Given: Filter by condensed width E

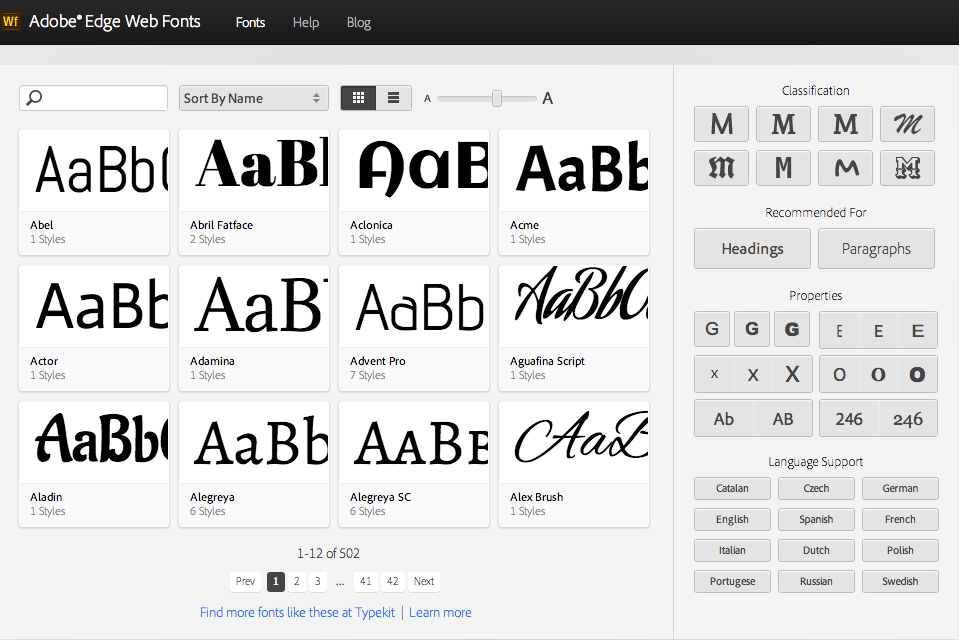Looking at the screenshot, I should pos(839,330).
